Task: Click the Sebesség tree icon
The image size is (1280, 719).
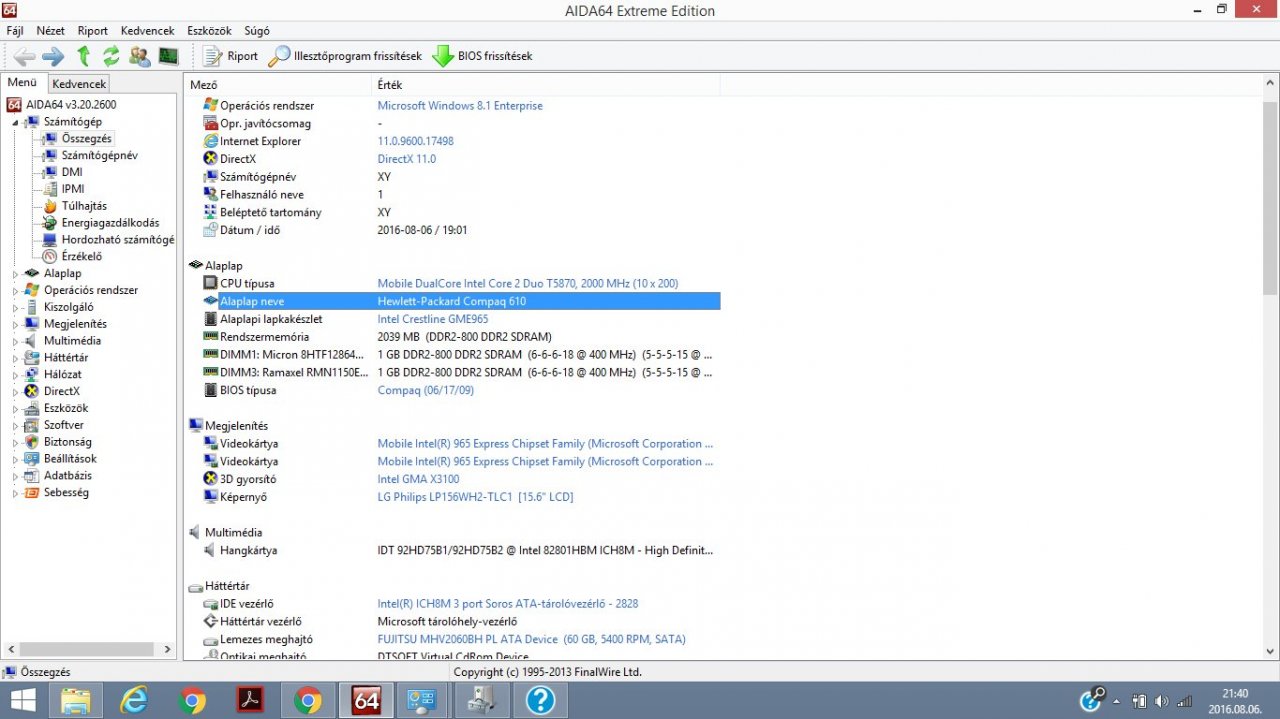Action: click(32, 493)
